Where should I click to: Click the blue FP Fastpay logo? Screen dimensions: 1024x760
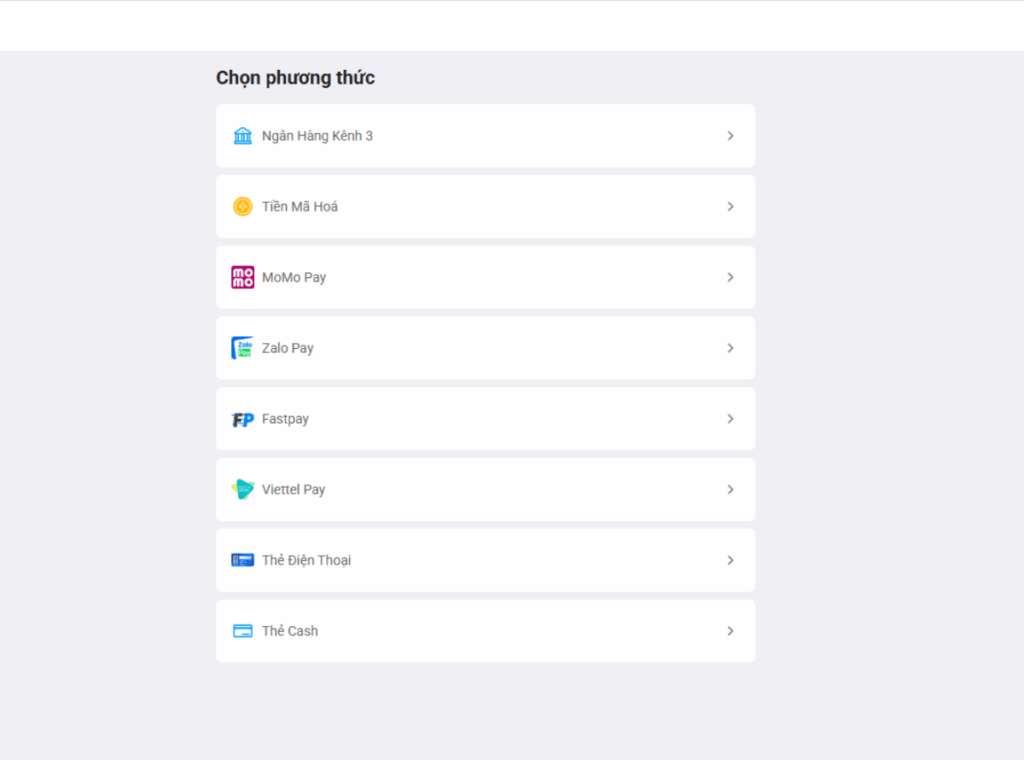pos(242,419)
